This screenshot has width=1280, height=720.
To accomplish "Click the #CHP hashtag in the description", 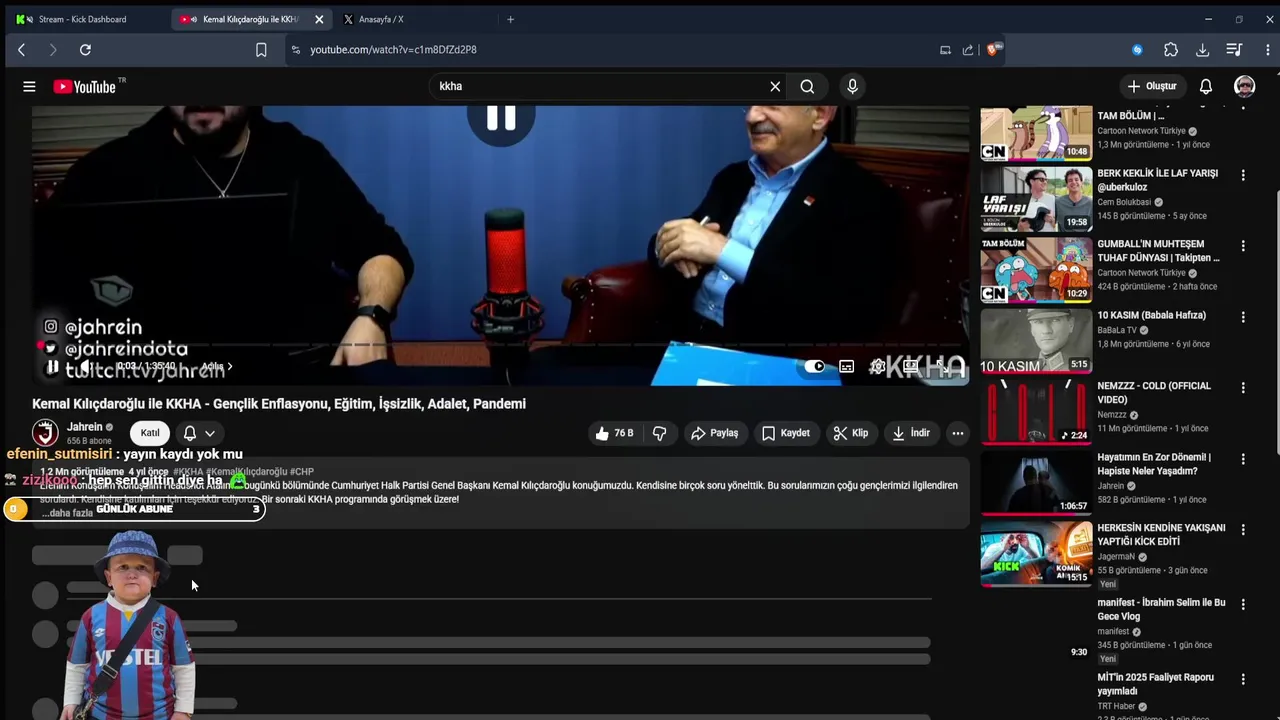I will (x=303, y=472).
